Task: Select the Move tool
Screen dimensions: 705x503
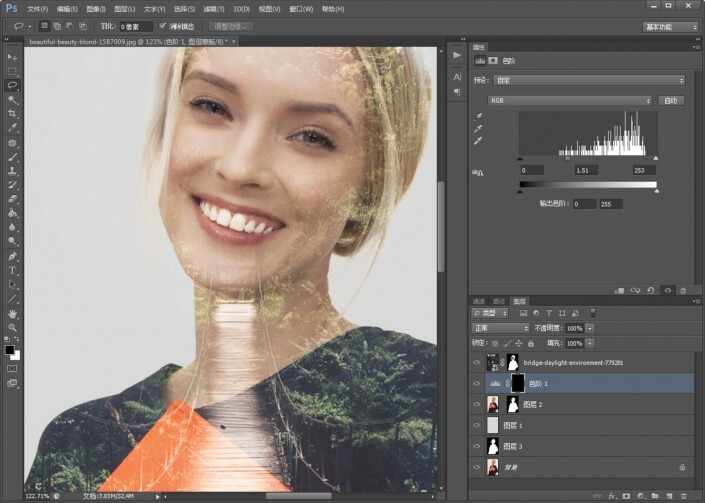Action: (x=12, y=57)
